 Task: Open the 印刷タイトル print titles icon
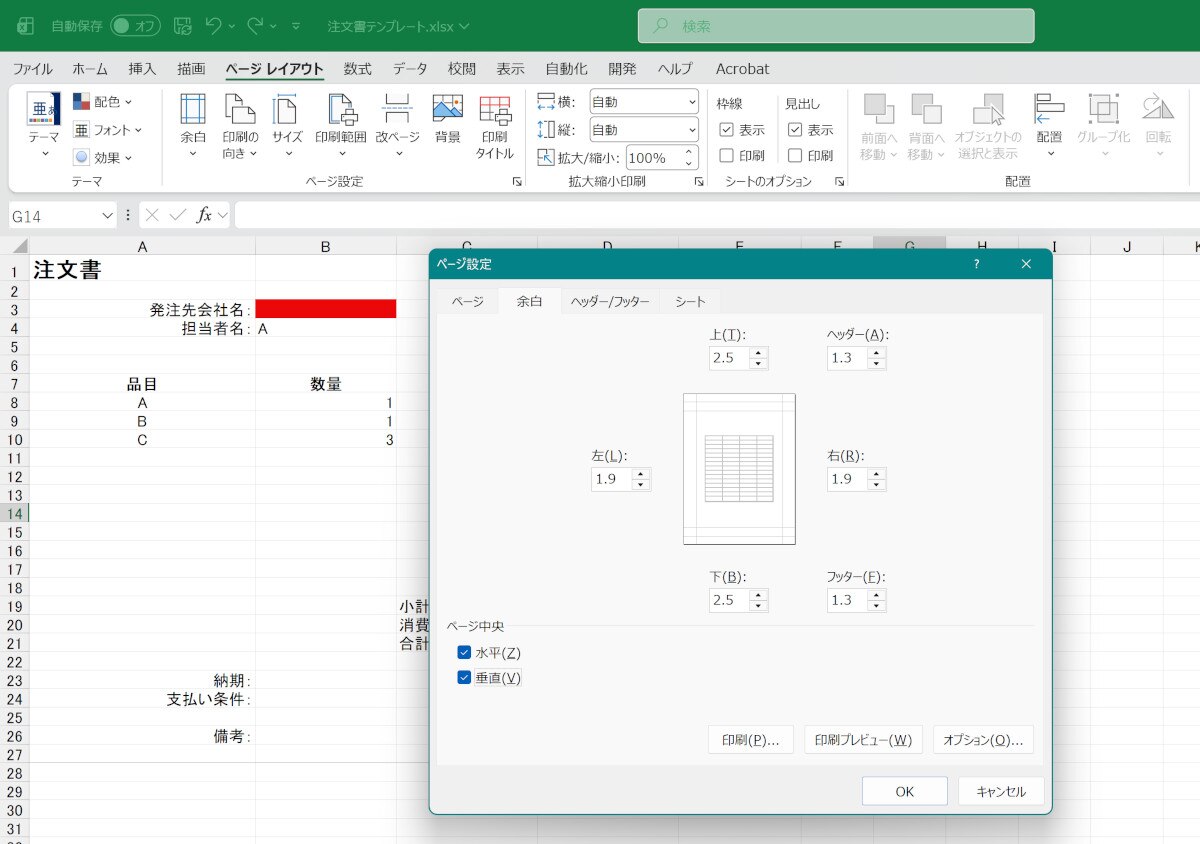(x=494, y=109)
